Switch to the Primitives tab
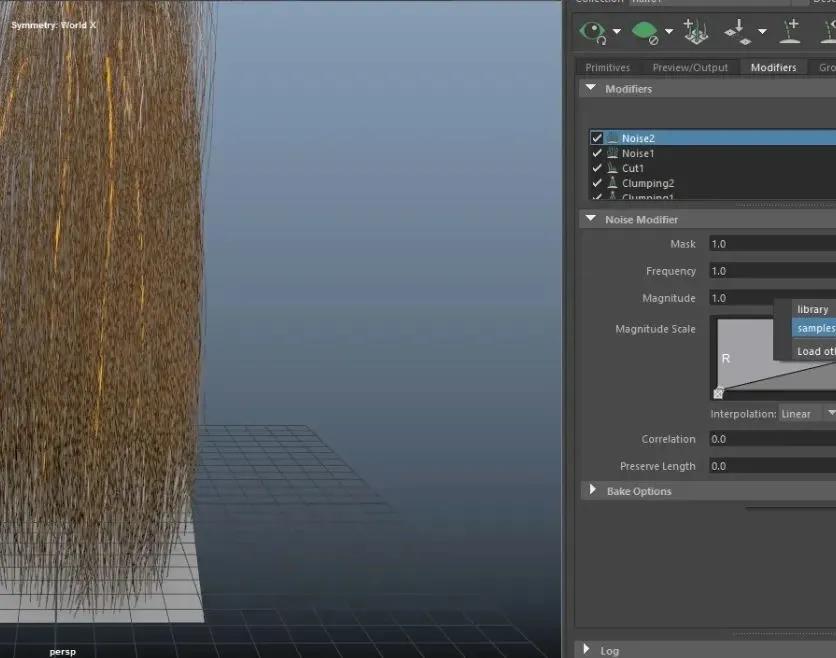 pos(607,68)
